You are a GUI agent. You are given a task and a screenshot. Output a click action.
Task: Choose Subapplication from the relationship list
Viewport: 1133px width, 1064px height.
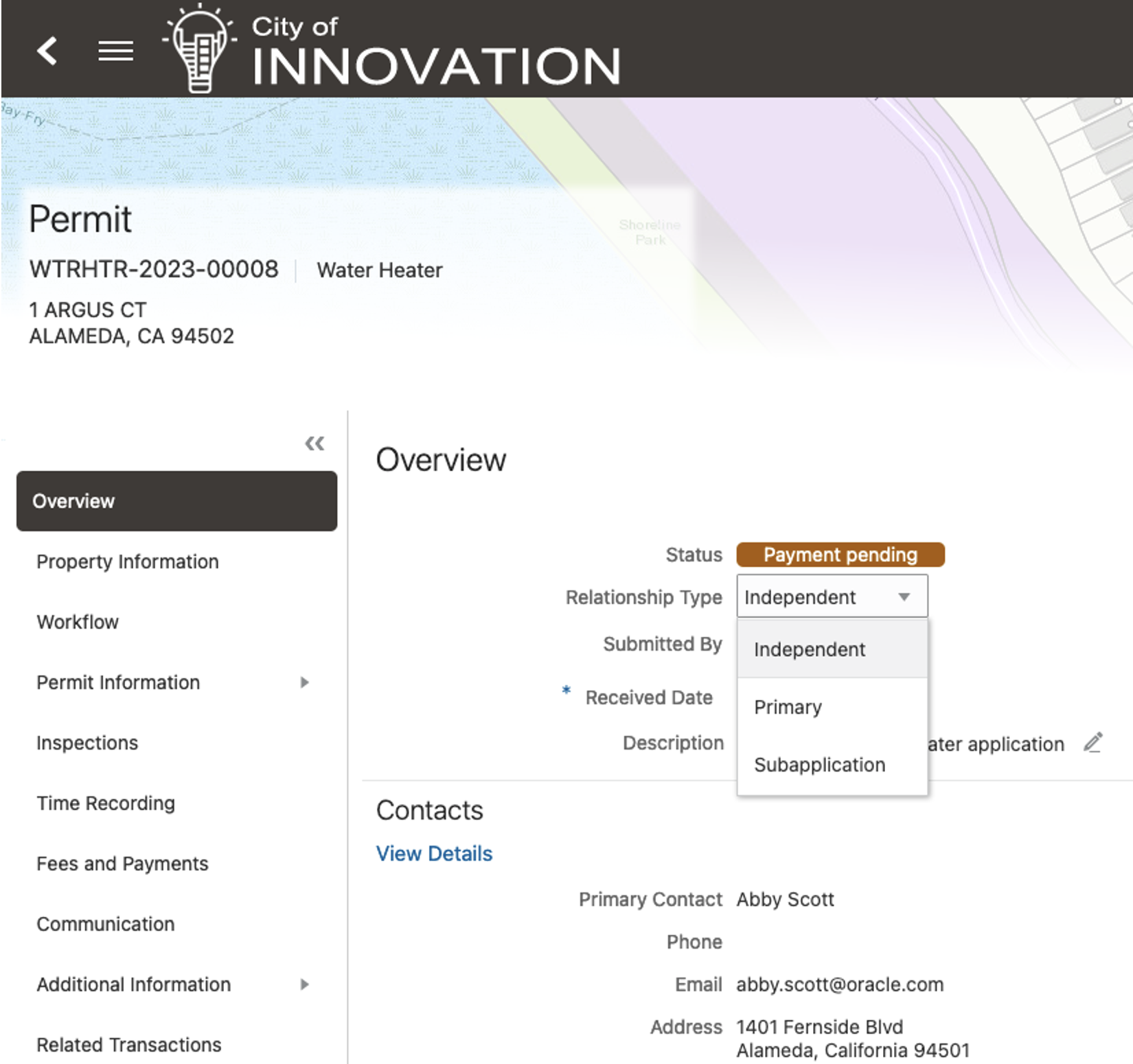pyautogui.click(x=819, y=765)
